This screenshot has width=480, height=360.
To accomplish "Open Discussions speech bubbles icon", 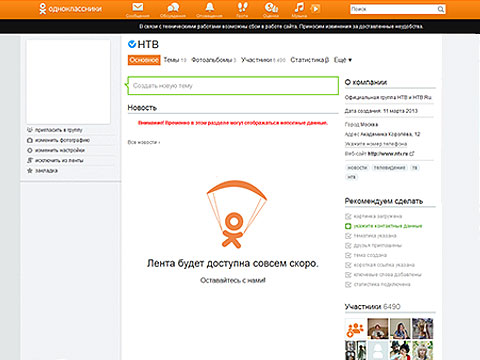I will (173, 7).
